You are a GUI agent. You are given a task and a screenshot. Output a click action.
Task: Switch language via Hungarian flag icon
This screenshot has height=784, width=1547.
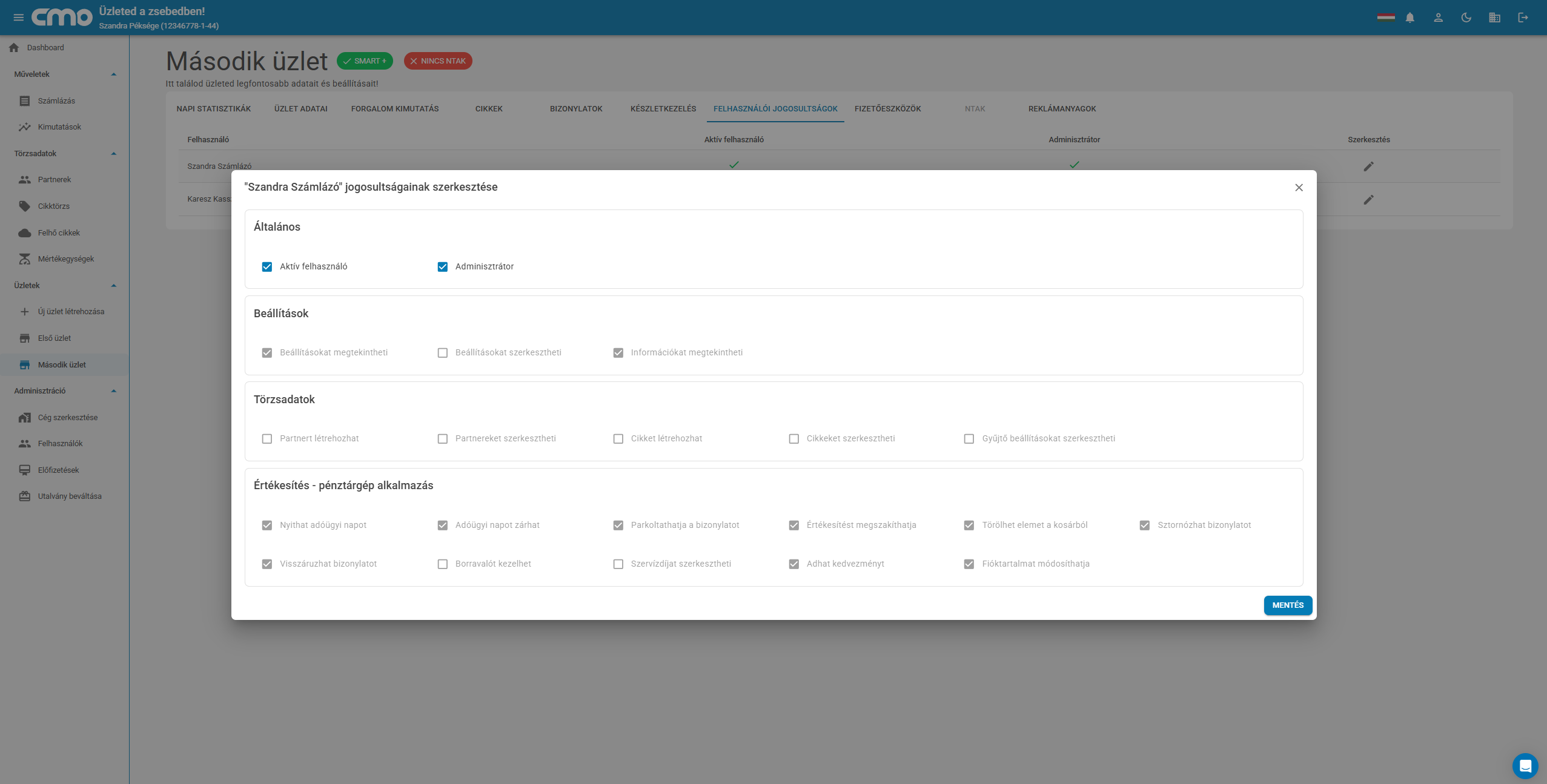point(1386,18)
